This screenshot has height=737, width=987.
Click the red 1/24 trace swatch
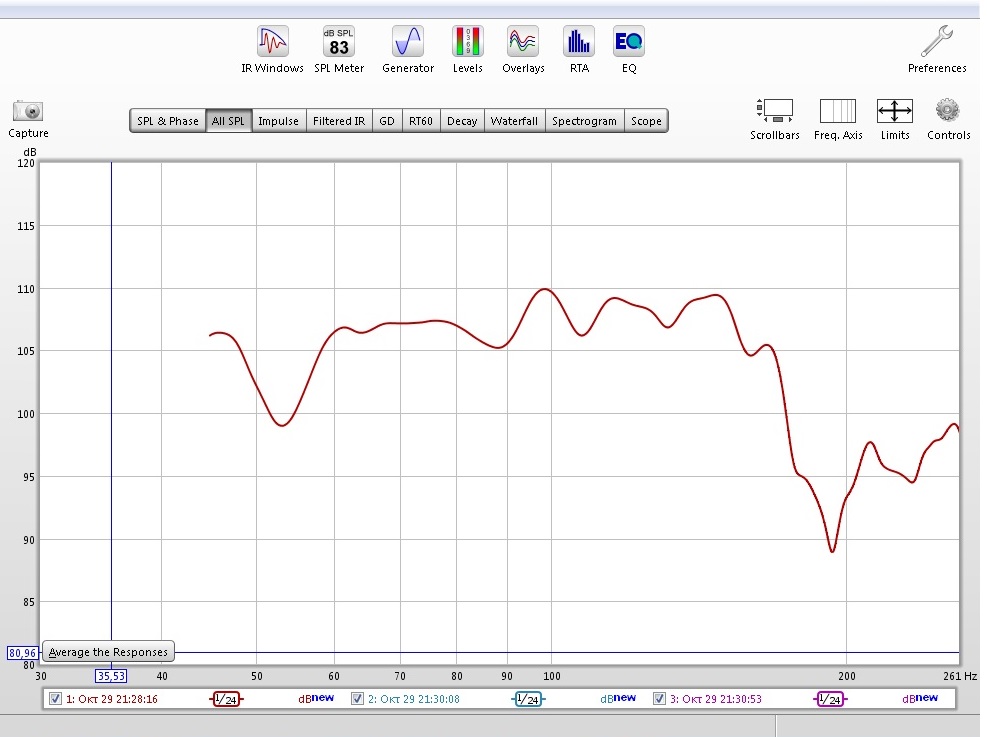(226, 699)
